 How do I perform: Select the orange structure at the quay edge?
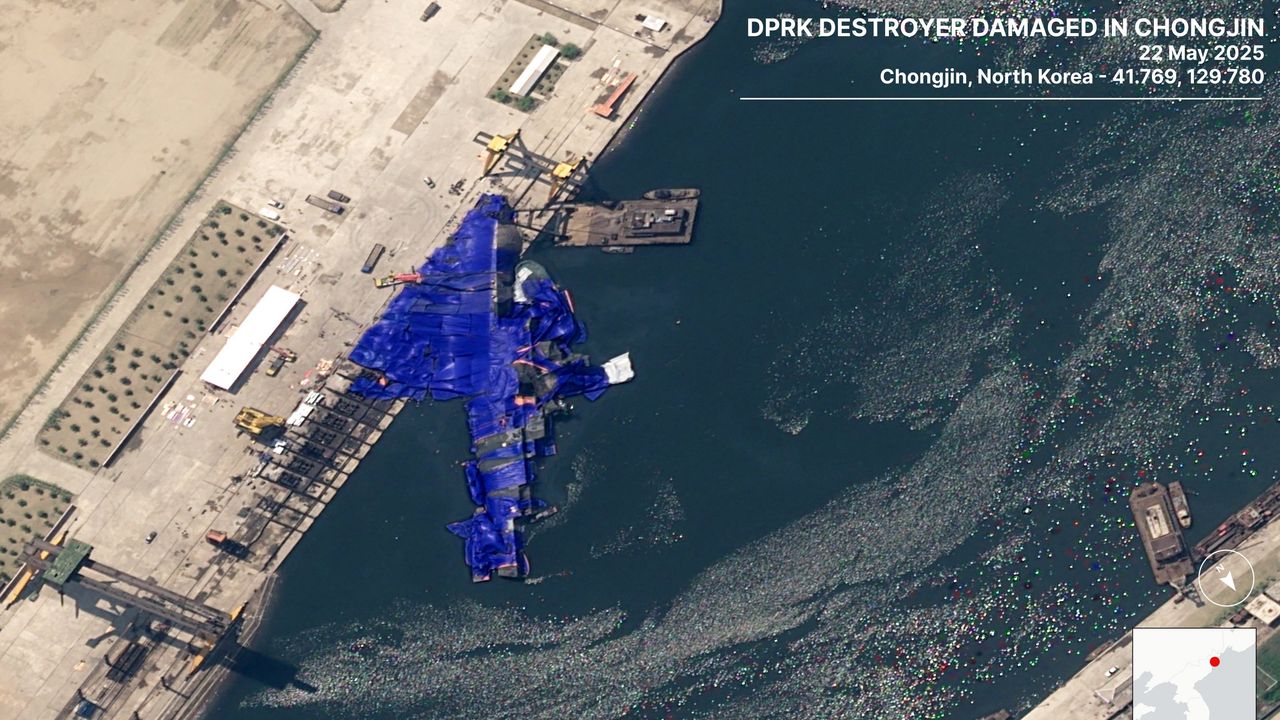(613, 96)
